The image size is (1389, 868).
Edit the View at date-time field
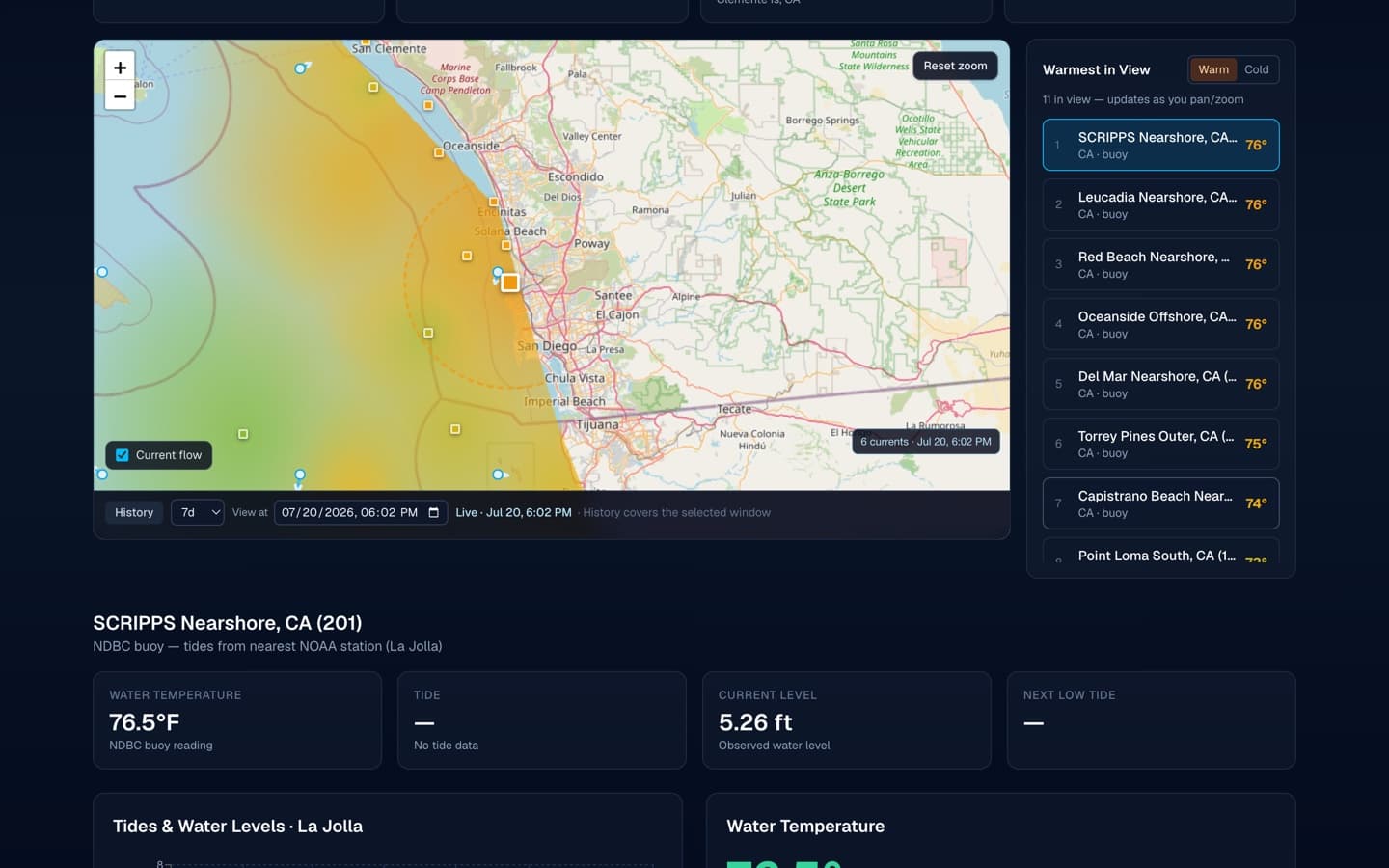point(361,512)
